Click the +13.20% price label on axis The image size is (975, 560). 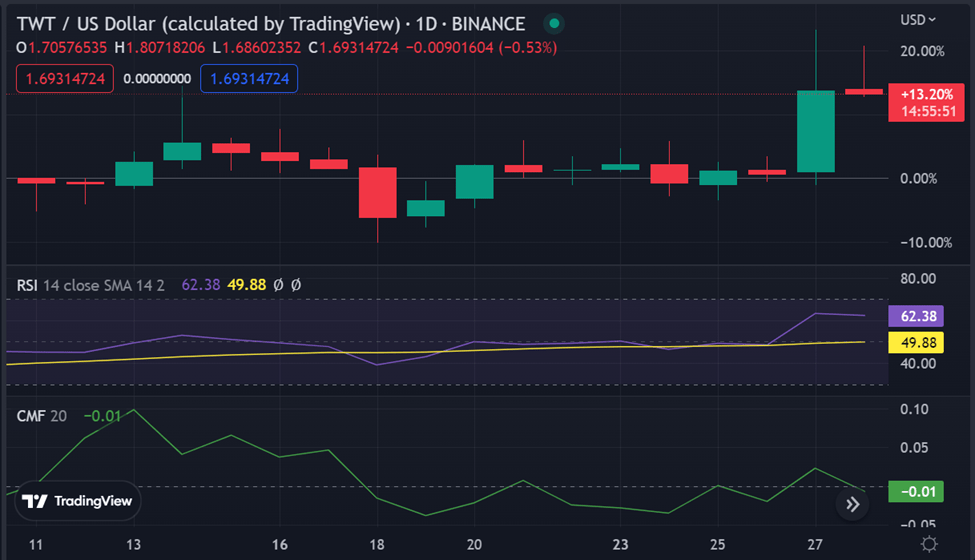926,103
